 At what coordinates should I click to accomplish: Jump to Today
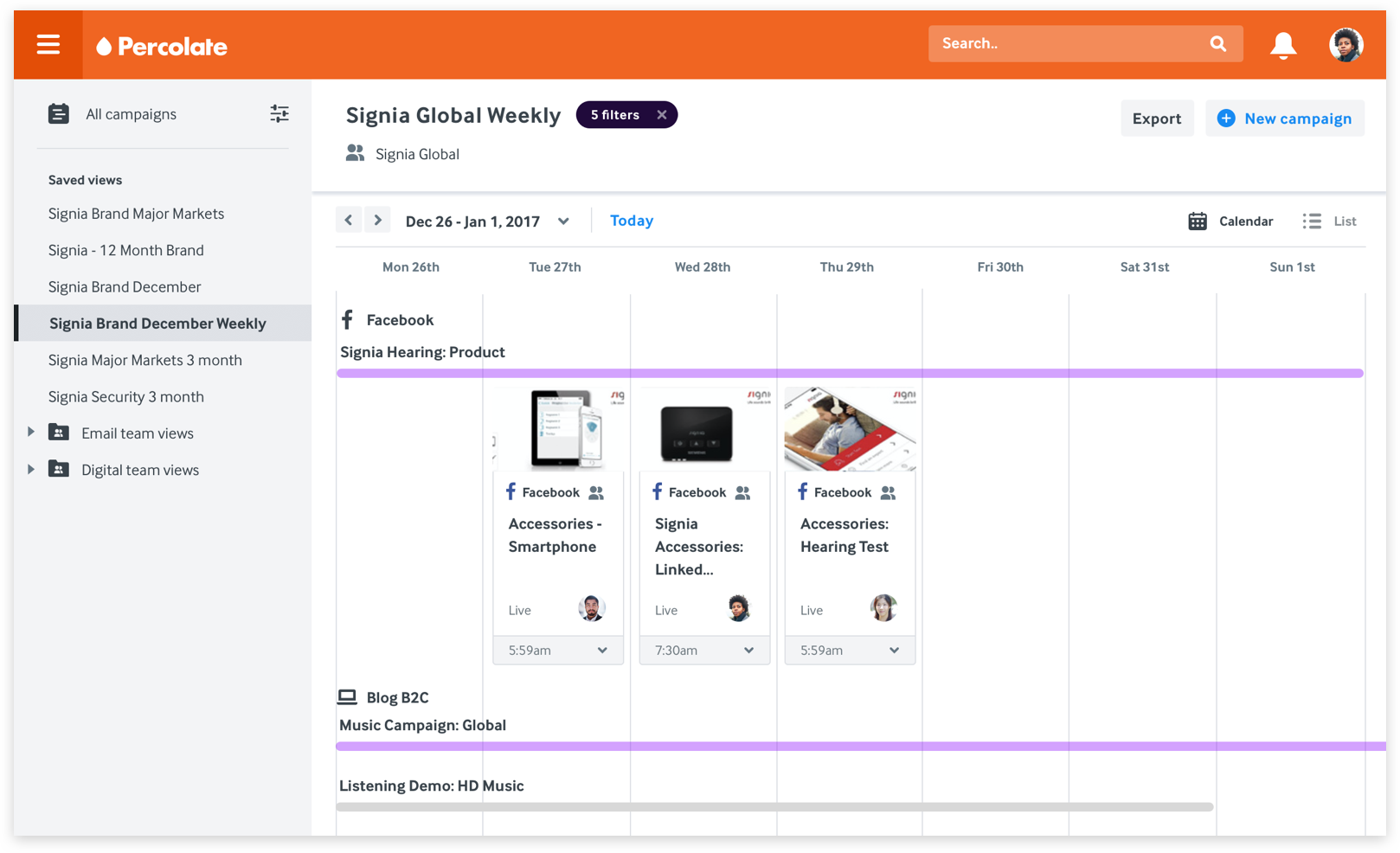click(632, 221)
